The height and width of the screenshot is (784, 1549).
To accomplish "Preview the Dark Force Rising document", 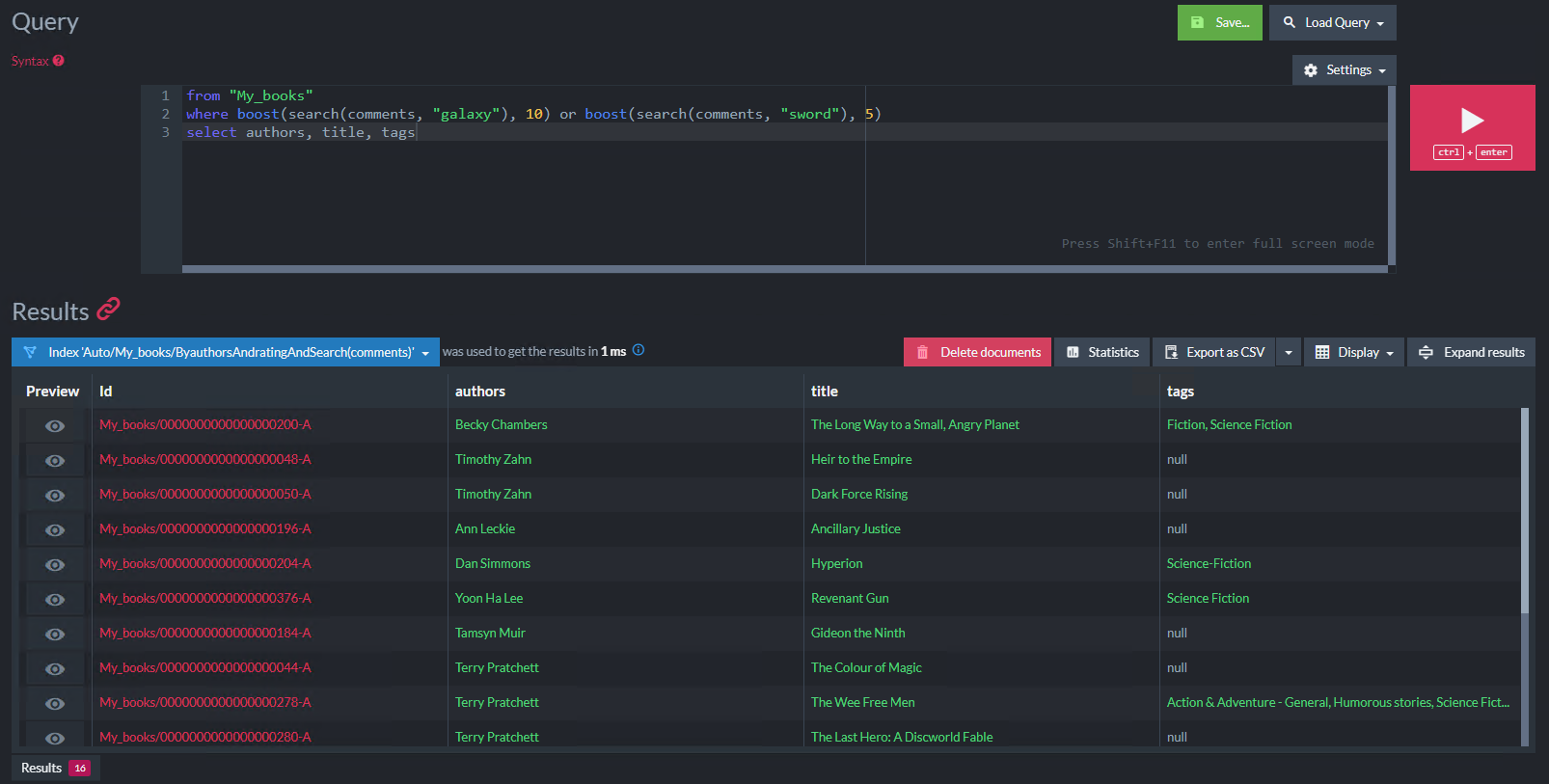I will [55, 496].
